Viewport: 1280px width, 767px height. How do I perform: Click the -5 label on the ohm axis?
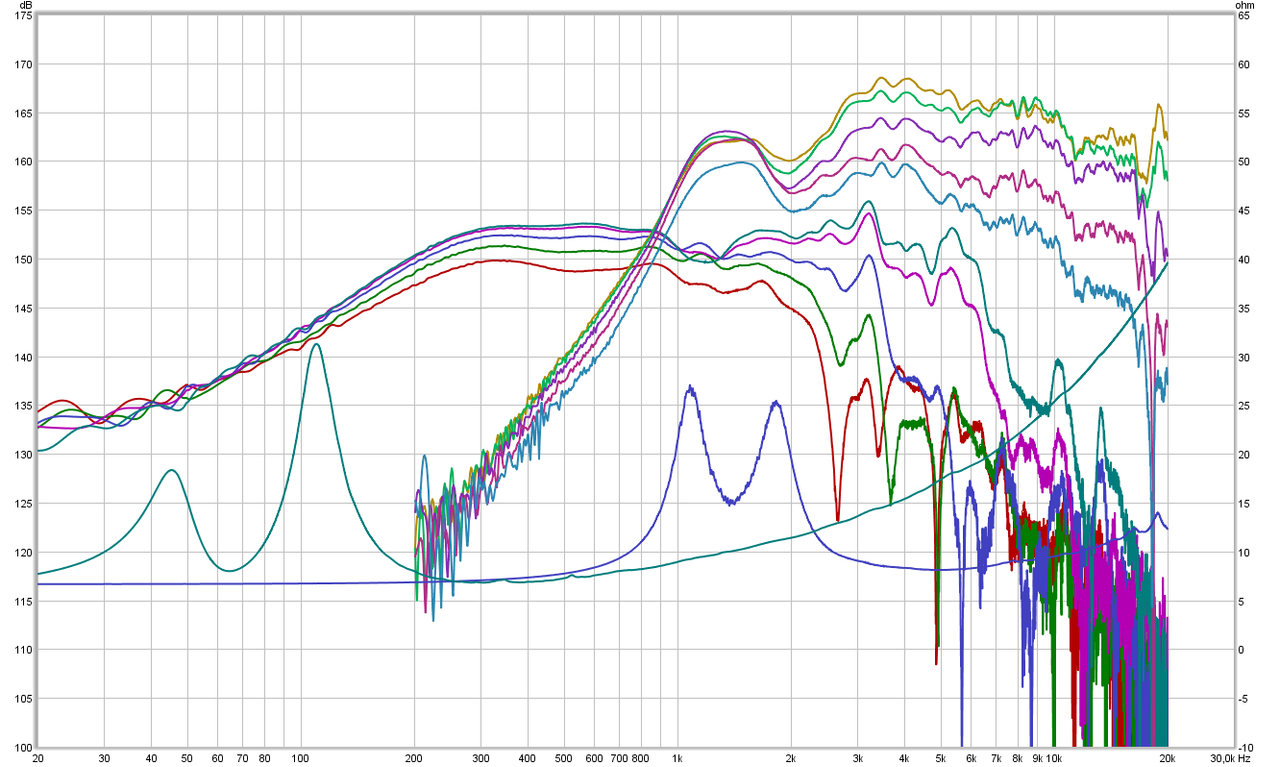1245,699
